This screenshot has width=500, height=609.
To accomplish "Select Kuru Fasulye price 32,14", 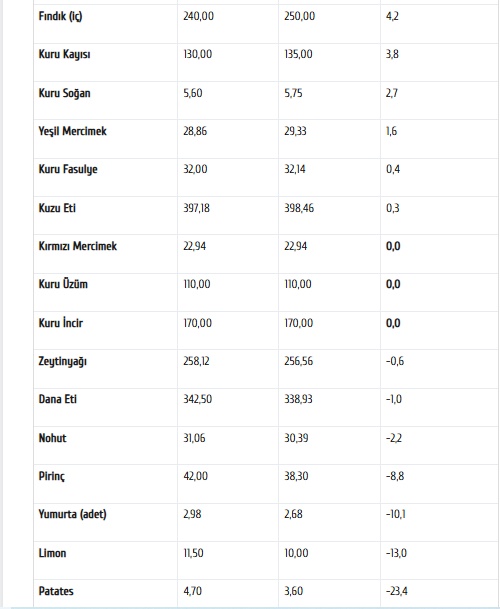I will tap(294, 169).
